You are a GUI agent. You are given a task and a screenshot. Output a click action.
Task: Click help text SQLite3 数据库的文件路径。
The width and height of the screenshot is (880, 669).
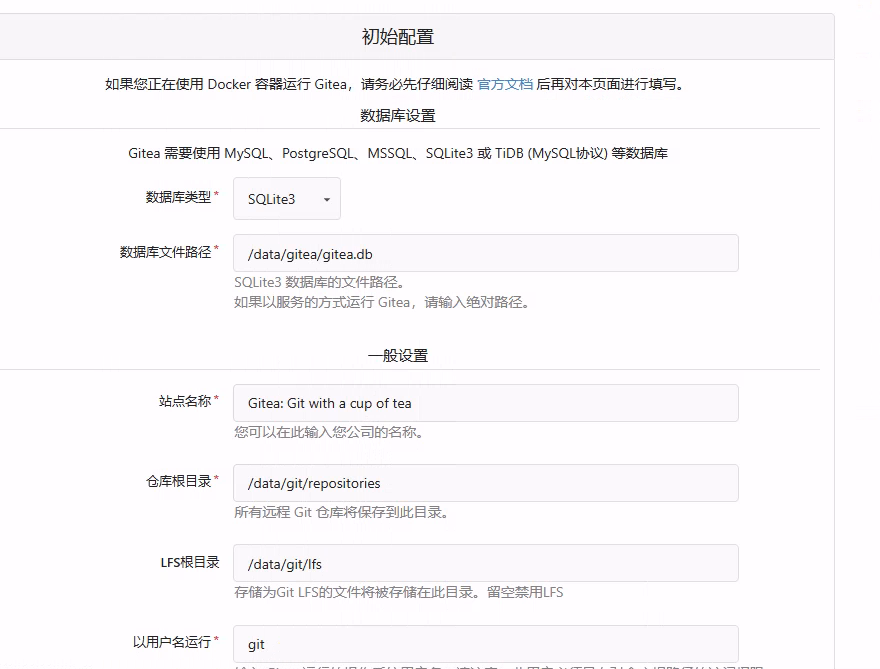point(319,282)
